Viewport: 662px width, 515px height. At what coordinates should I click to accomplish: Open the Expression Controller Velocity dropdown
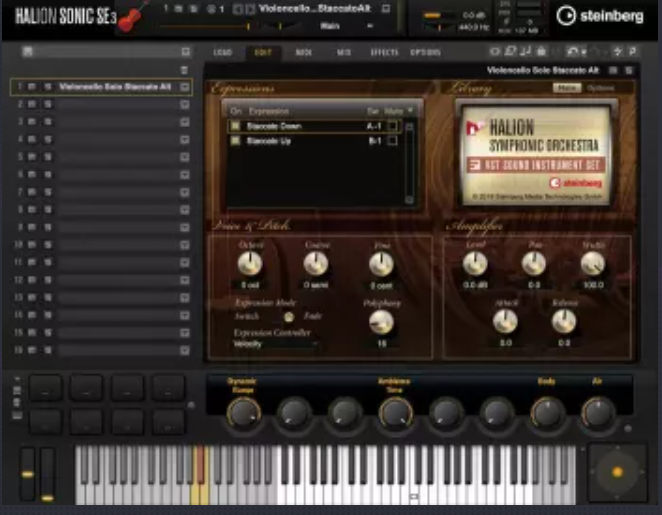pos(275,343)
